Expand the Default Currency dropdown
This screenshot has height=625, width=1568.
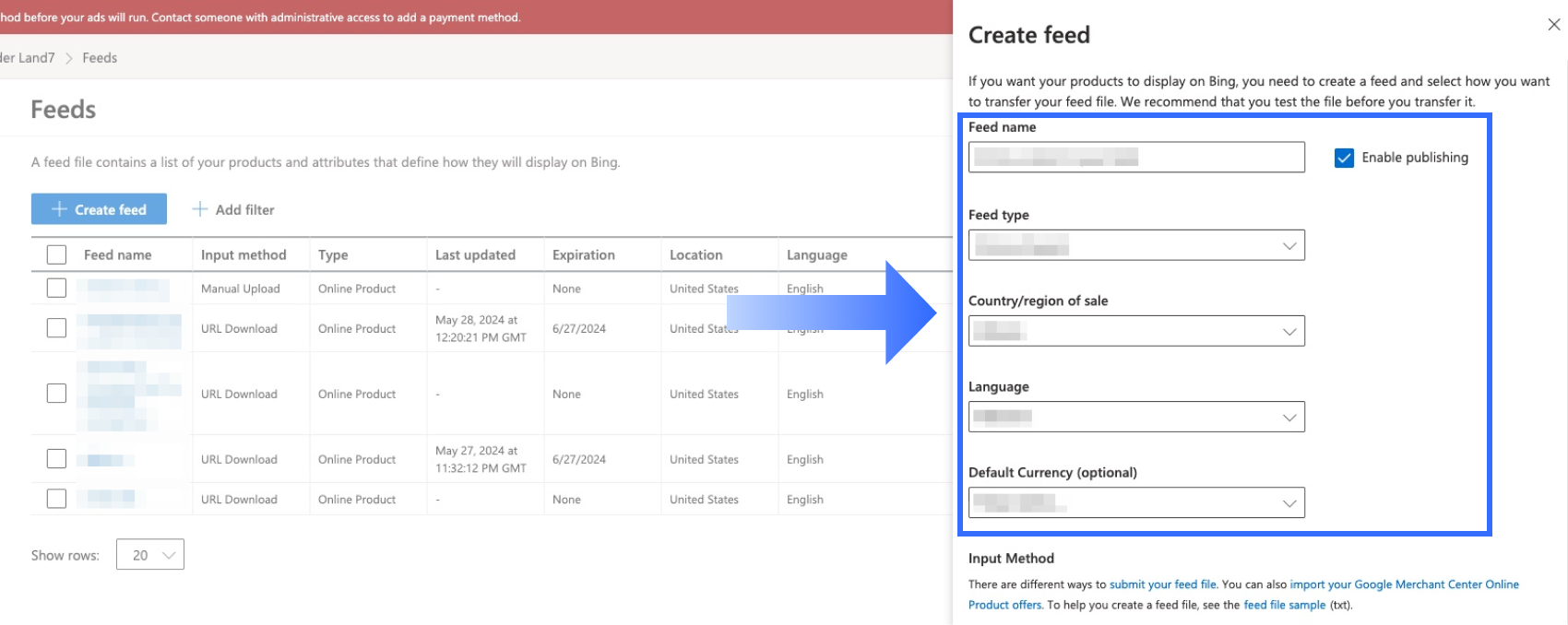tap(1289, 502)
